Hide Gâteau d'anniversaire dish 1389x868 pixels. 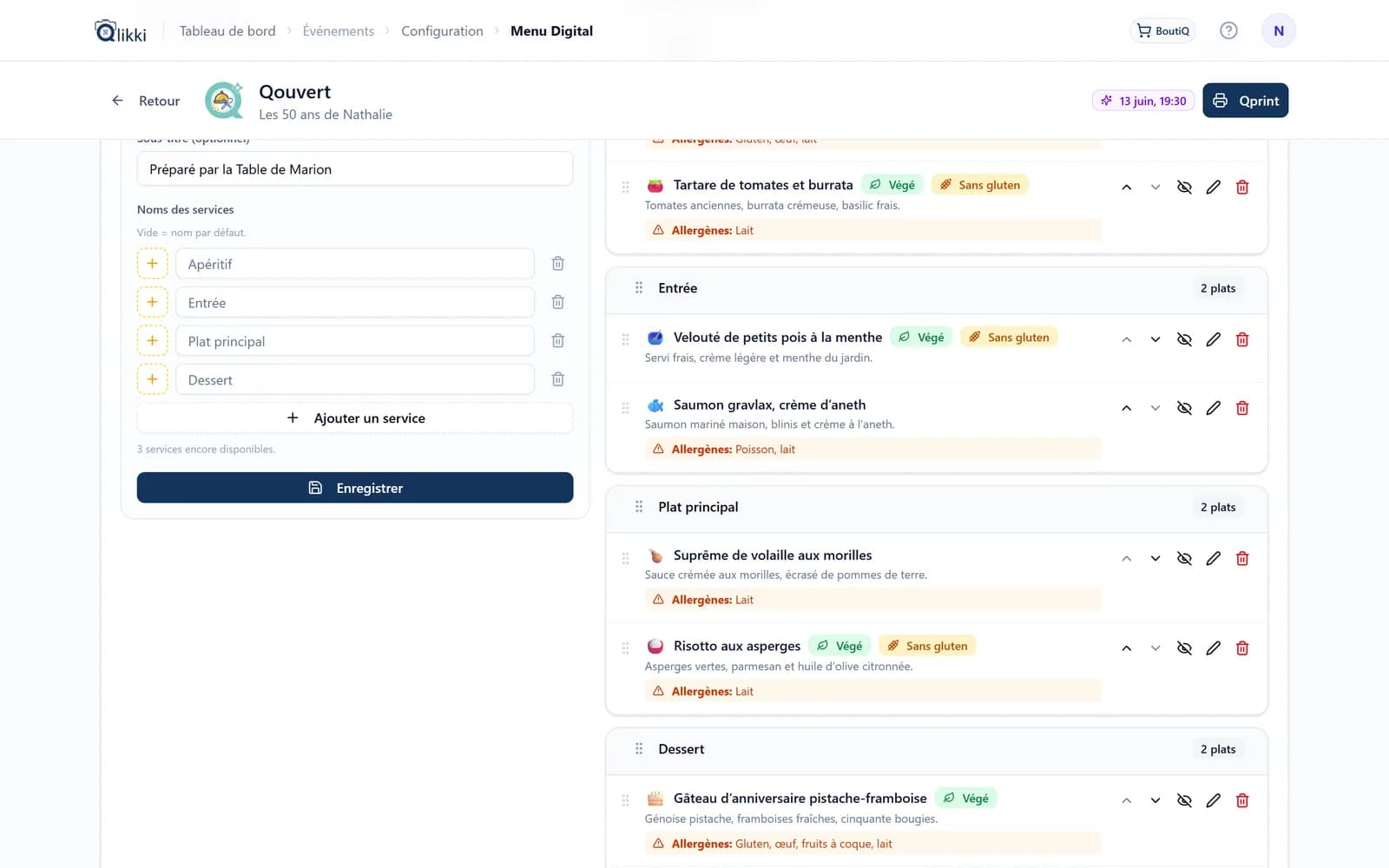tap(1184, 800)
